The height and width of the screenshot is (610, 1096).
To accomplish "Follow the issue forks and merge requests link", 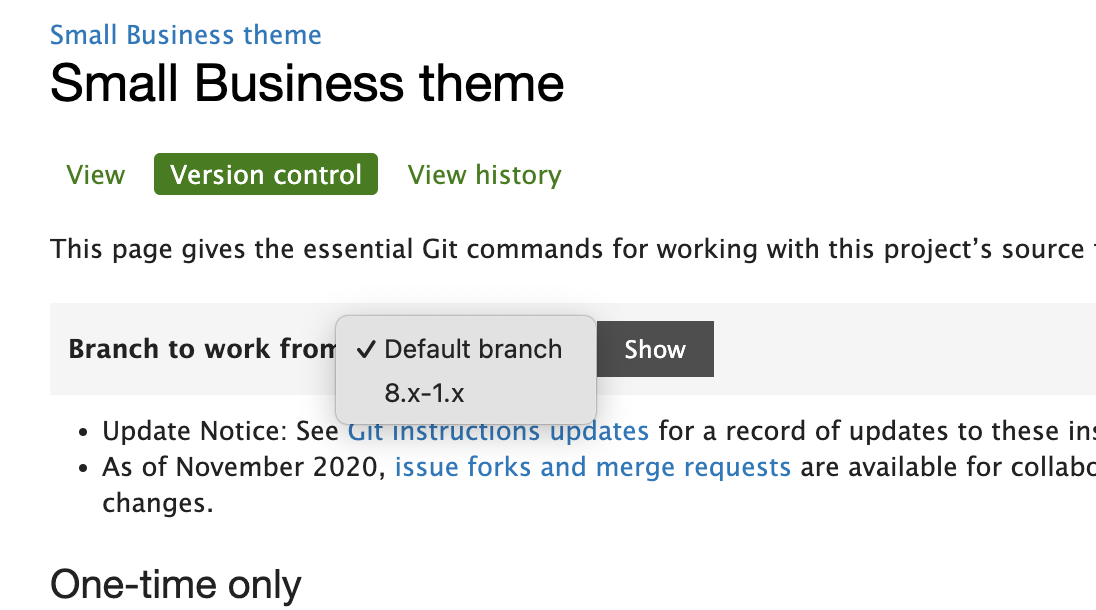I will click(x=593, y=466).
